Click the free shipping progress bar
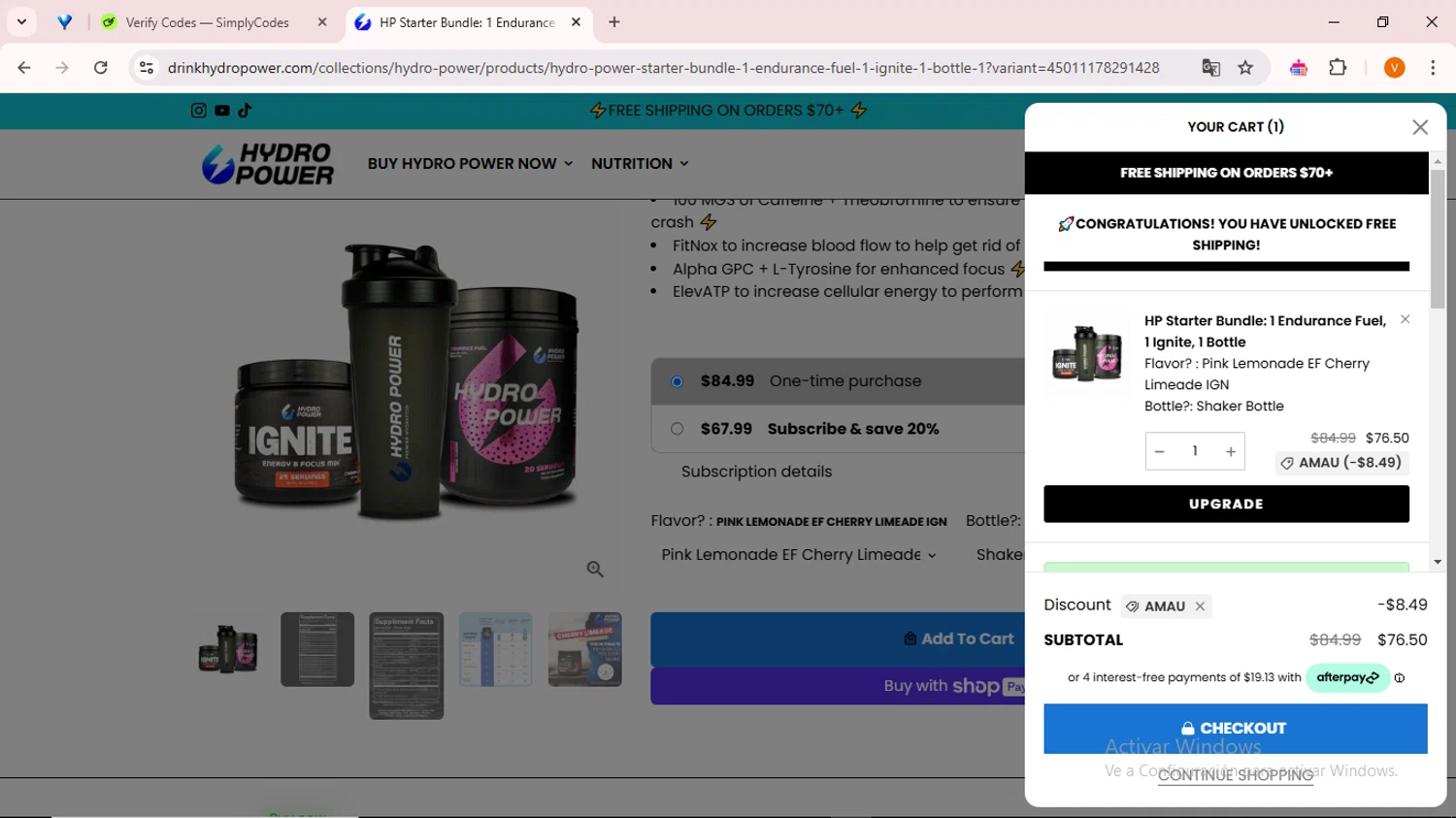This screenshot has width=1456, height=818. (1226, 266)
